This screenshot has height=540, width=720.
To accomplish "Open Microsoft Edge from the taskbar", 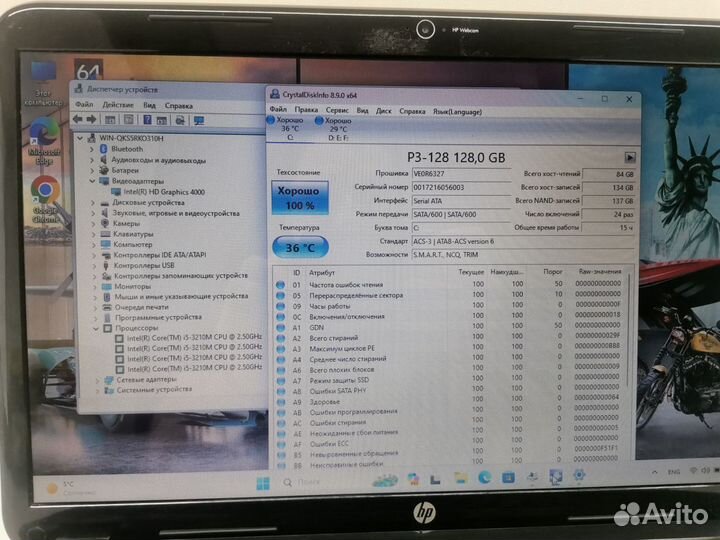I will click(x=484, y=478).
